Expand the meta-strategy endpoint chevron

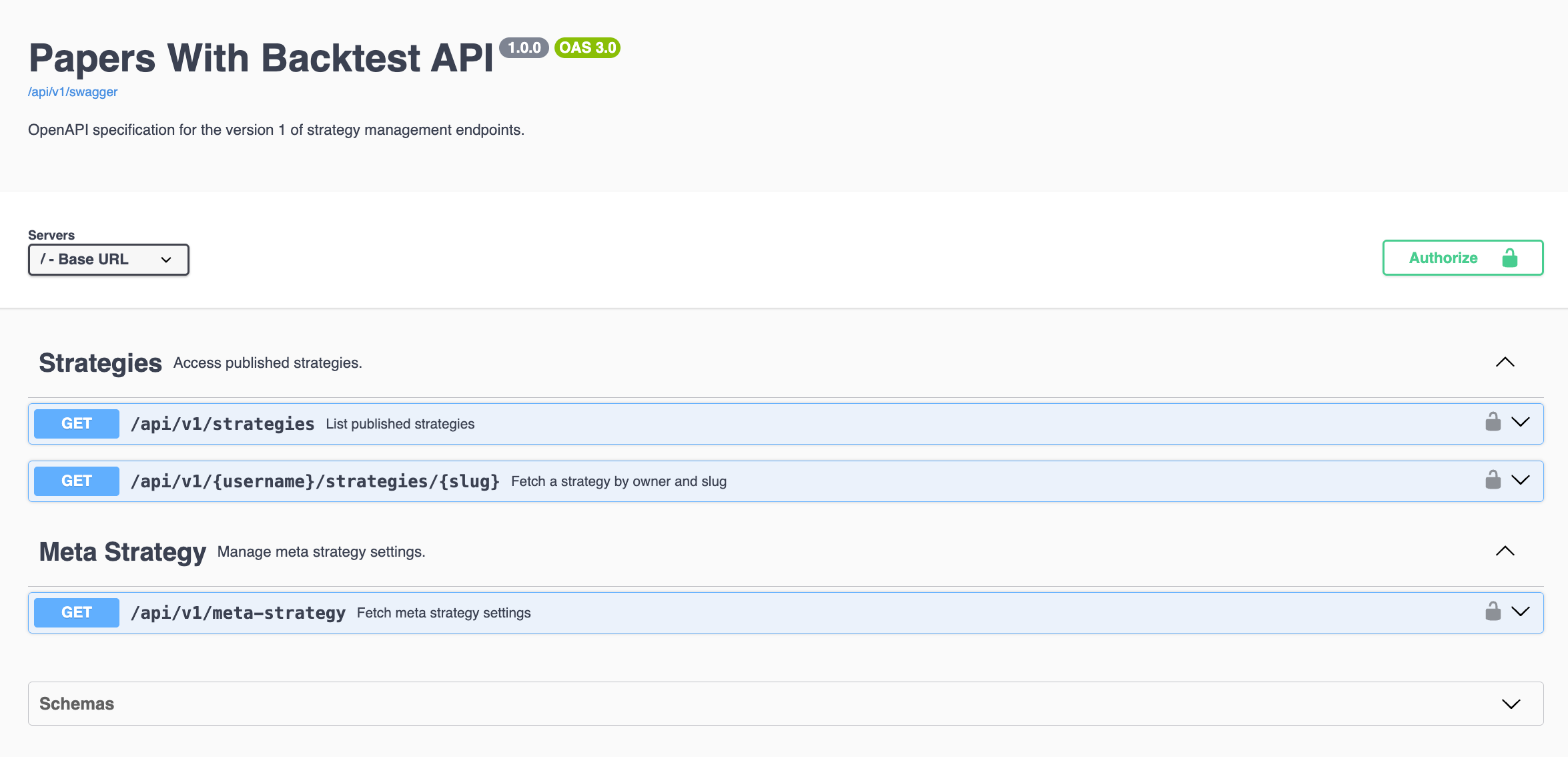(1521, 611)
